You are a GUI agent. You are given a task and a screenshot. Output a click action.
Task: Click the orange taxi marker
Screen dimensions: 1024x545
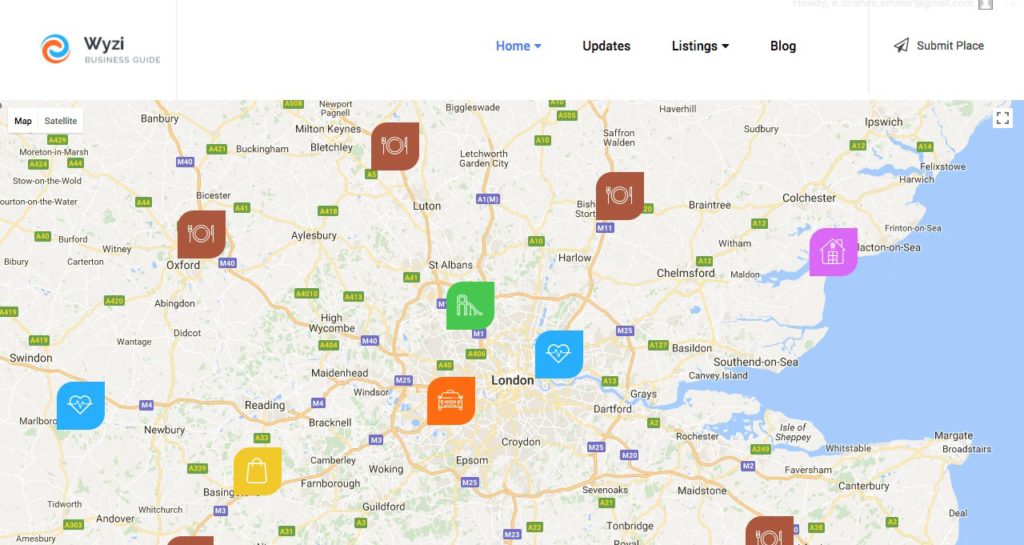(x=451, y=401)
